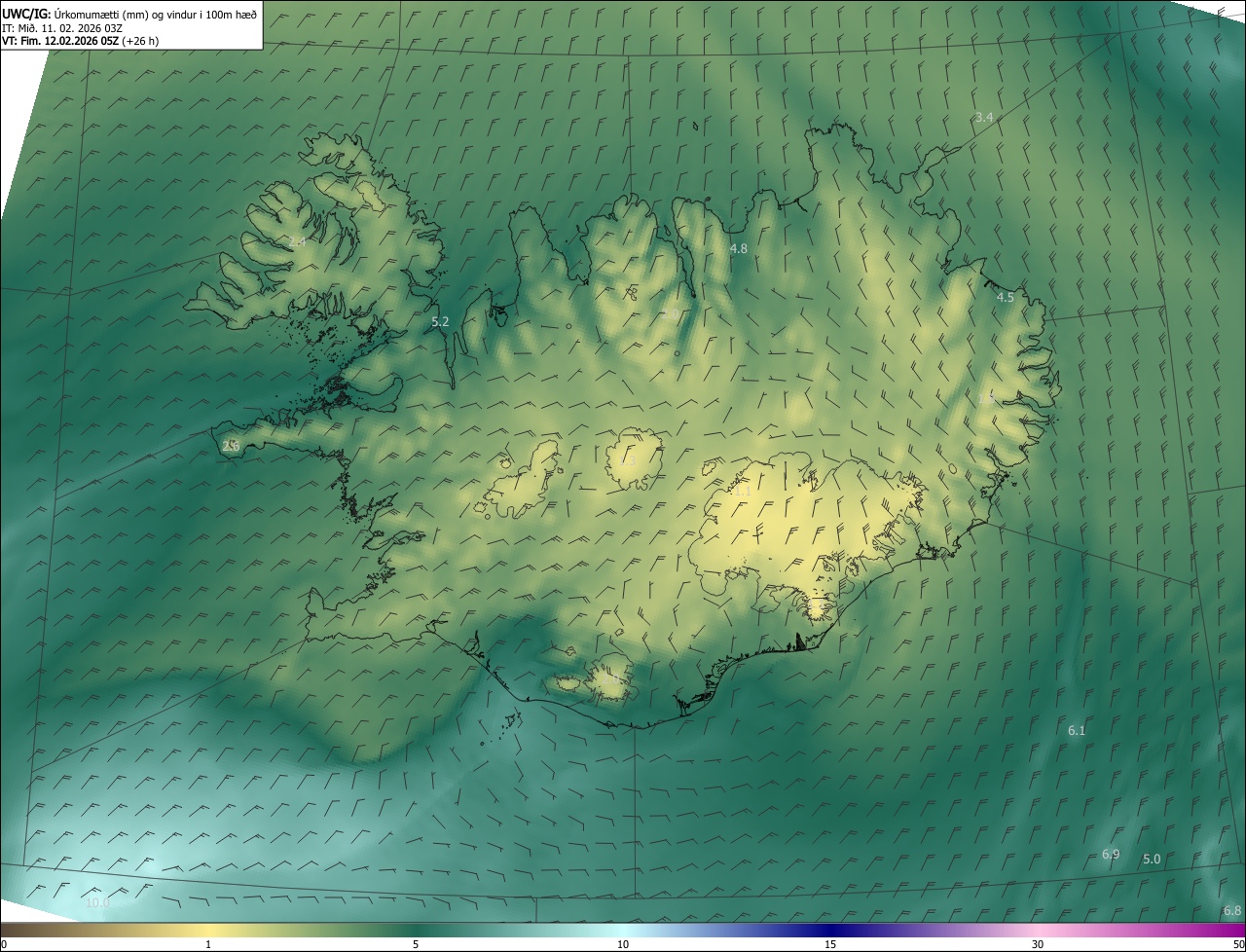Click the magenta color-scale segment near 50
The image size is (1246, 952).
point(1231,930)
